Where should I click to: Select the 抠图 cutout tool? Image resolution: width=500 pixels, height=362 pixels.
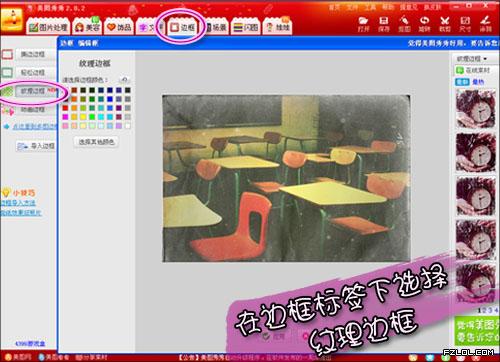pyautogui.click(x=404, y=24)
